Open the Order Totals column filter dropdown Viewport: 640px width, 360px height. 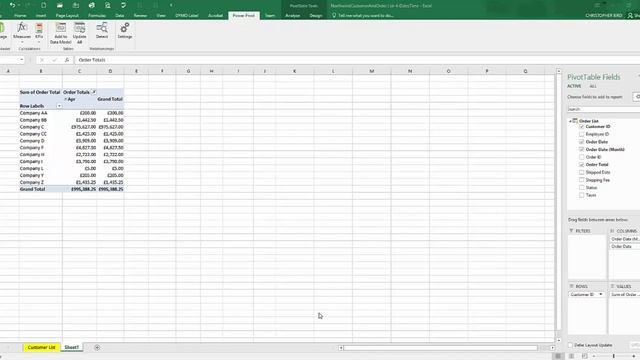click(x=94, y=92)
